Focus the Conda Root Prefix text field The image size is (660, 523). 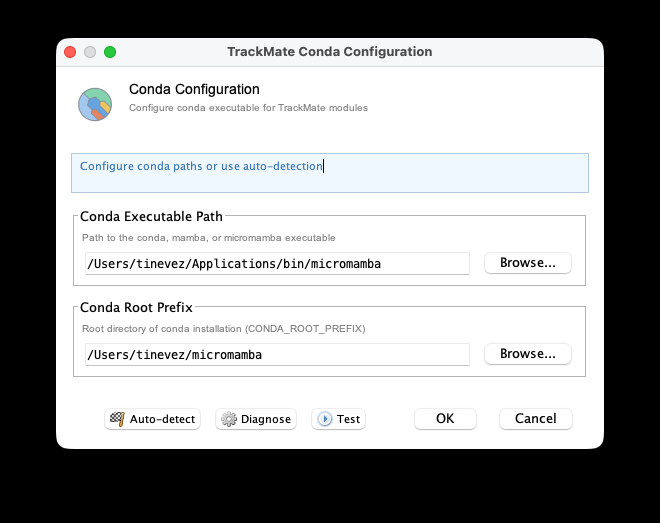tap(277, 354)
